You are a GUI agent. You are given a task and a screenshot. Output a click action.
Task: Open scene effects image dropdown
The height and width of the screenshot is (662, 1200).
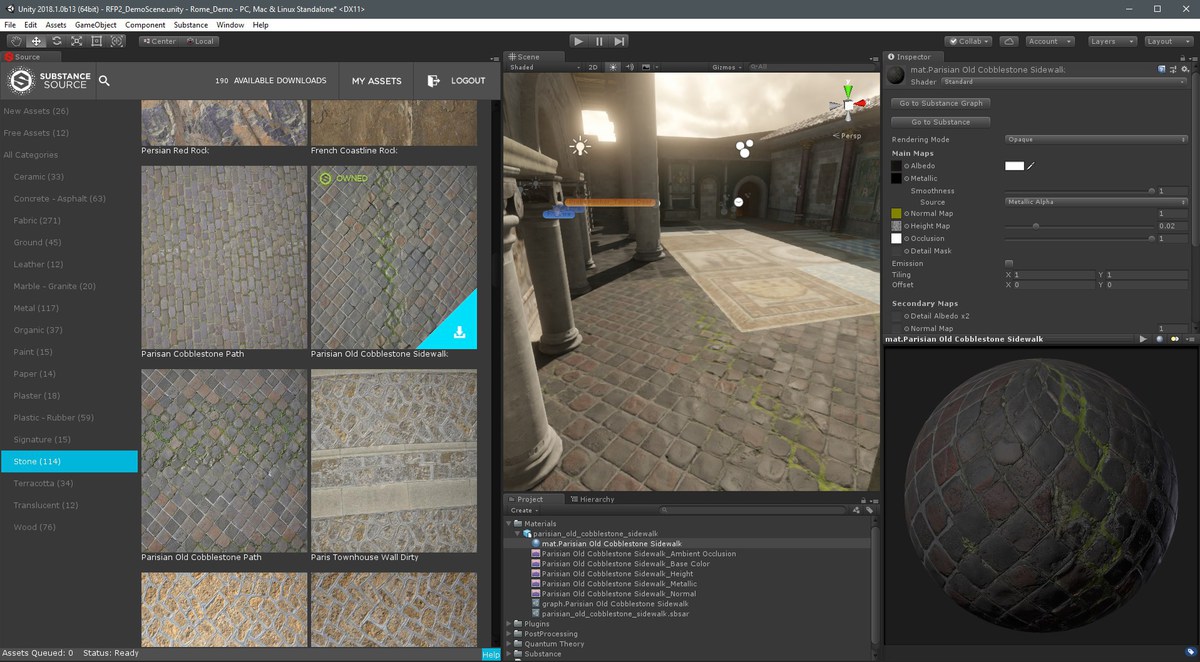point(652,67)
